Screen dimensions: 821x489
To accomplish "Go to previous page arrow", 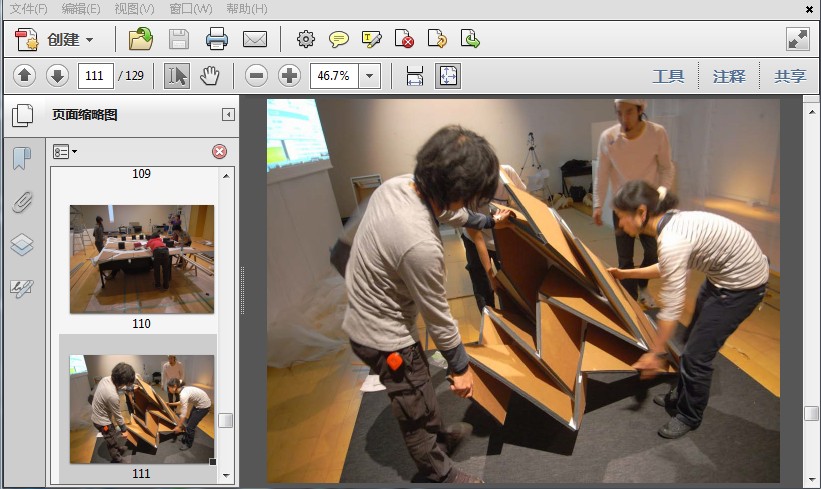I will coord(24,76).
